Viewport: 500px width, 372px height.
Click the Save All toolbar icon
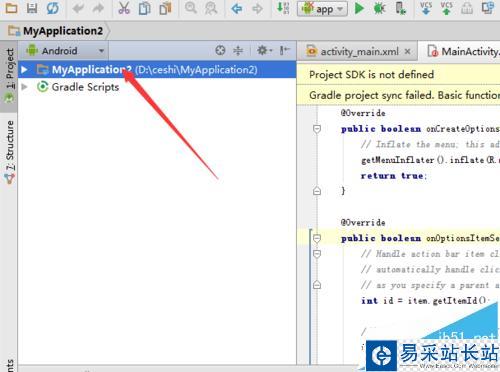[x=32, y=8]
